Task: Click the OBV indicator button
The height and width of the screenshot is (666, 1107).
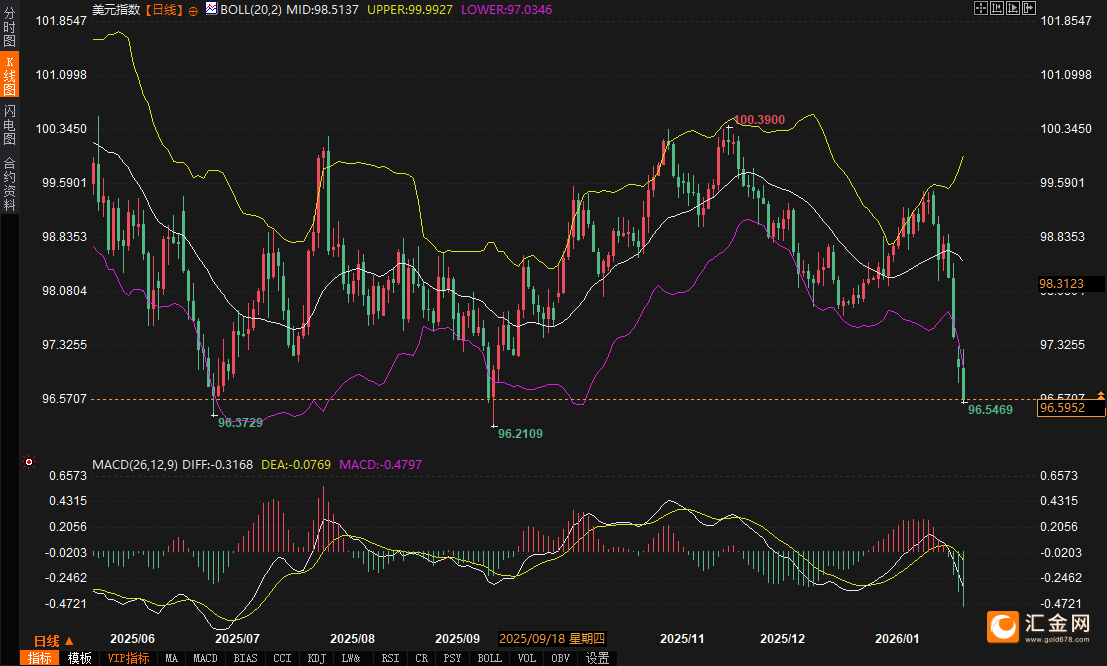Action: point(561,658)
